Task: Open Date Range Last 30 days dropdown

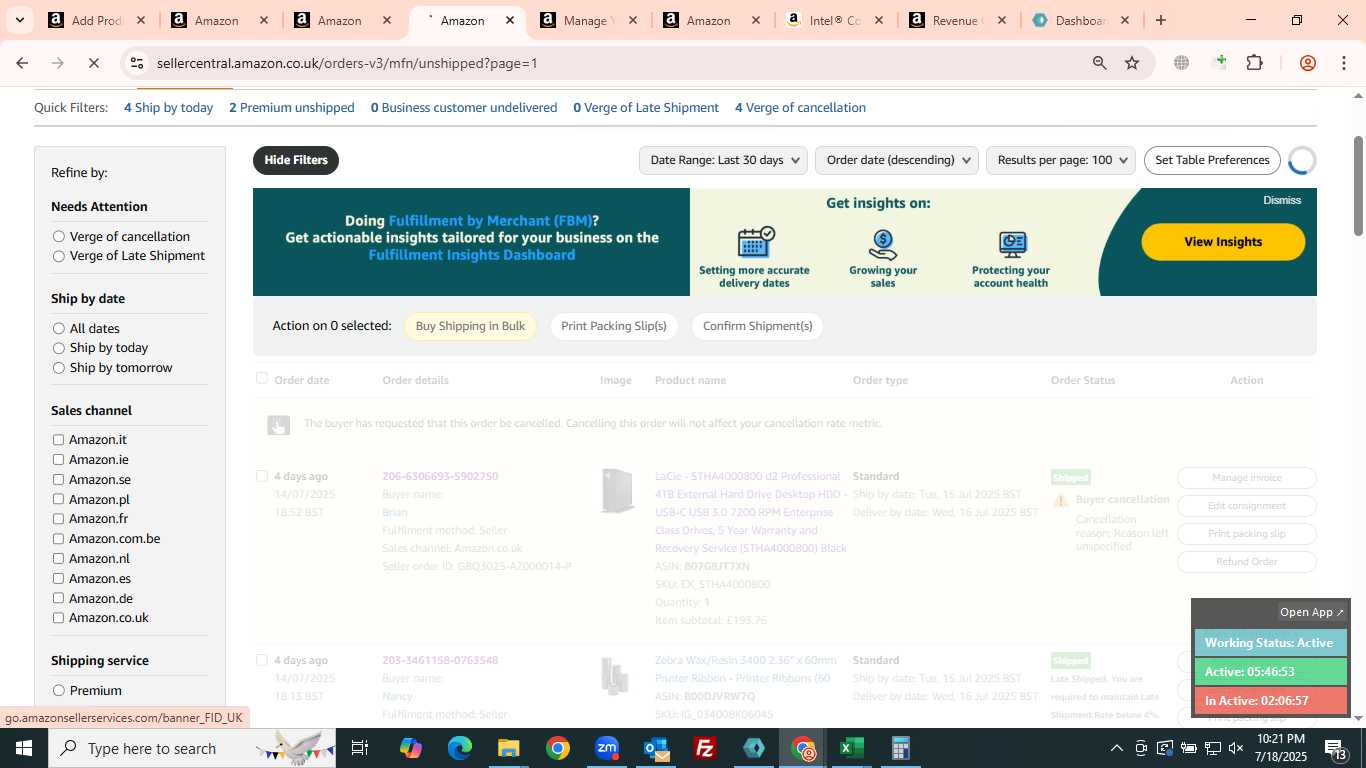Action: 723,160
